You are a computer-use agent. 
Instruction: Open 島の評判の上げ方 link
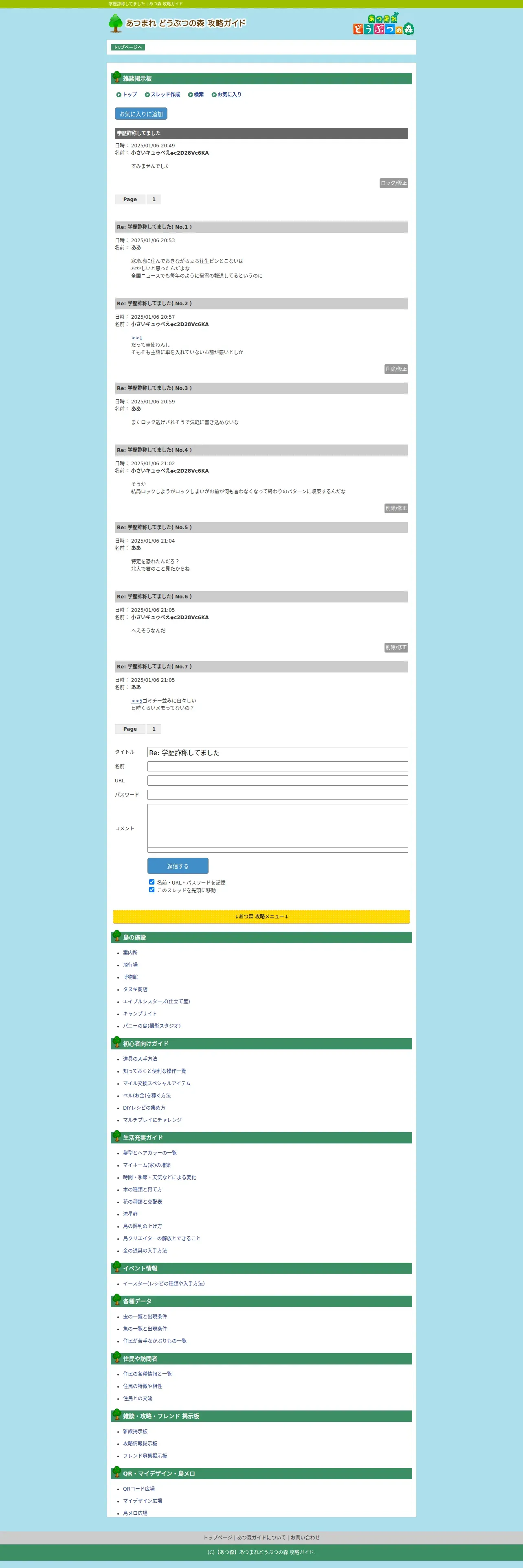point(143,1226)
